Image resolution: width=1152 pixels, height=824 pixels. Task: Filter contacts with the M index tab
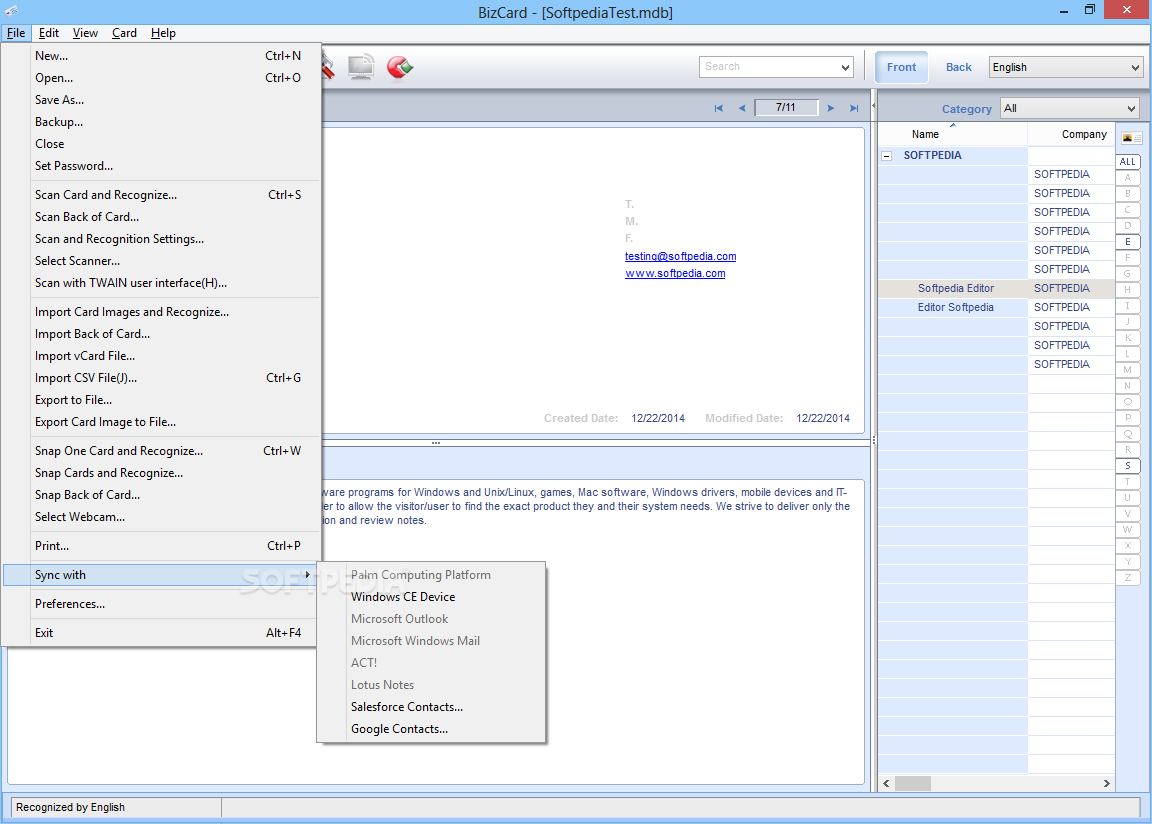click(1128, 369)
